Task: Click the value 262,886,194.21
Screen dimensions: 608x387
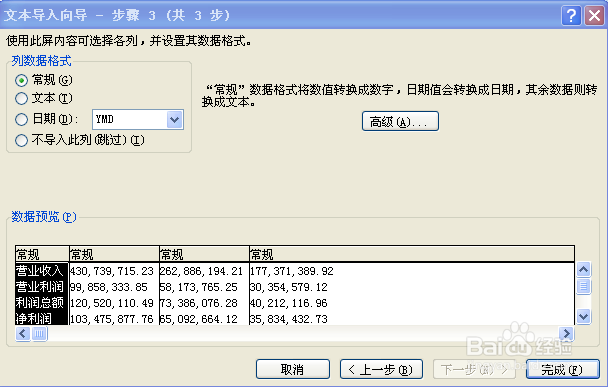Action: (x=201, y=271)
